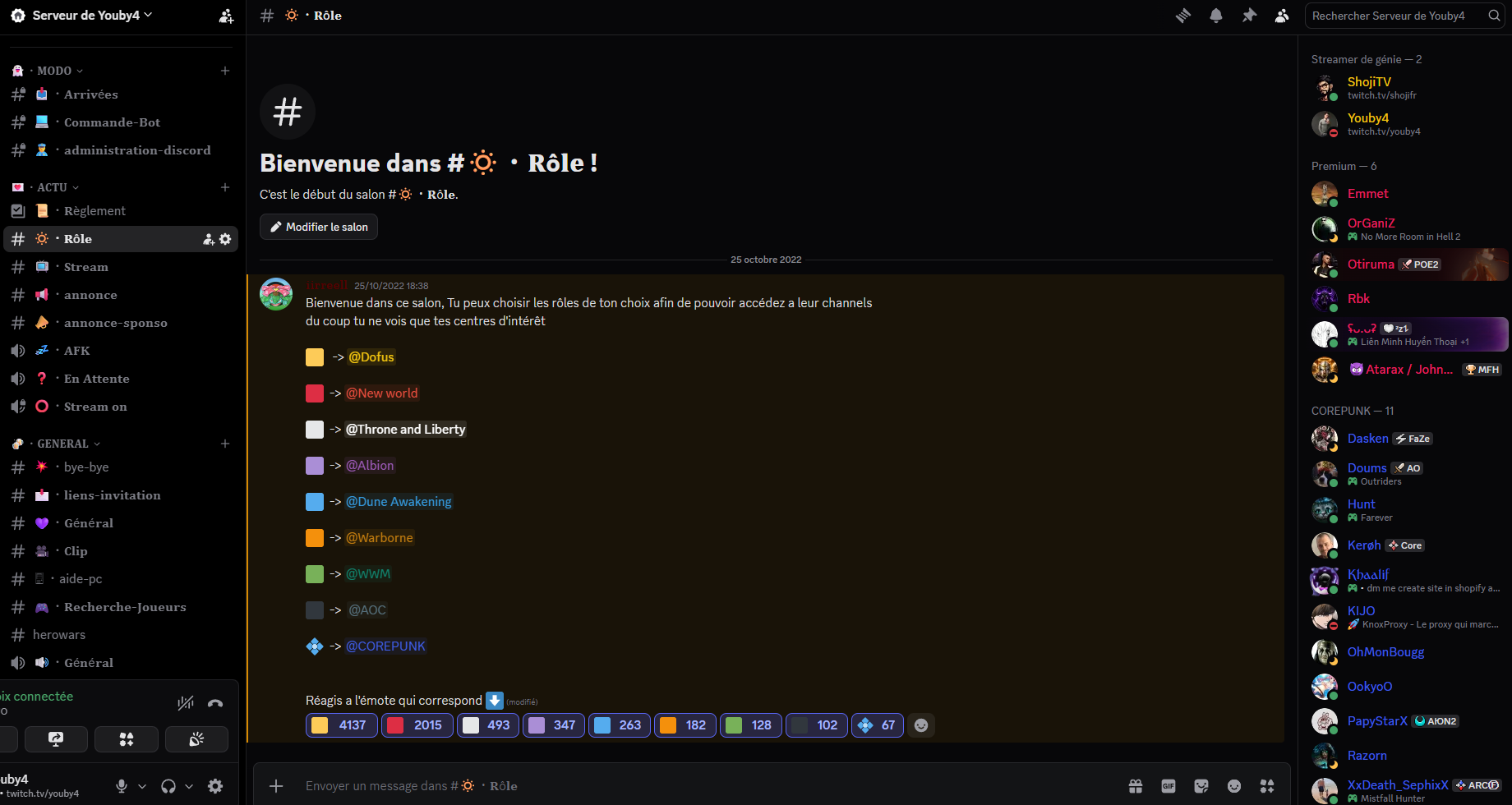This screenshot has width=1512, height=805.
Task: Mute the microphone
Action: (122, 786)
